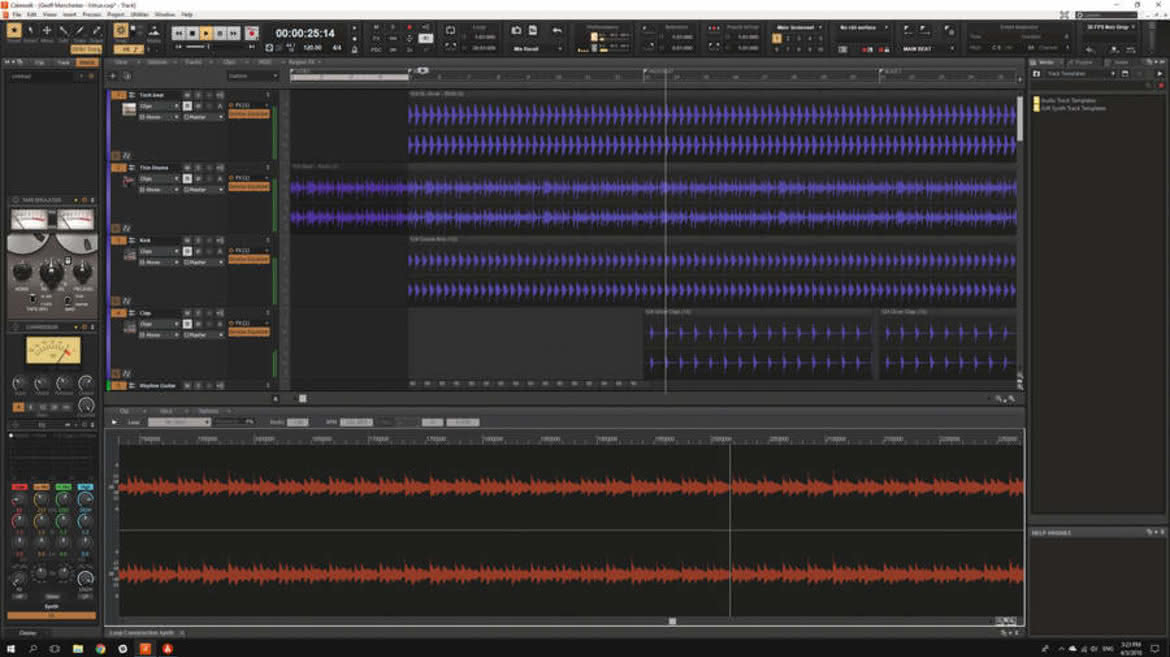Recall previous scene in Mix Recall
The width and height of the screenshot is (1170, 657).
point(557,31)
